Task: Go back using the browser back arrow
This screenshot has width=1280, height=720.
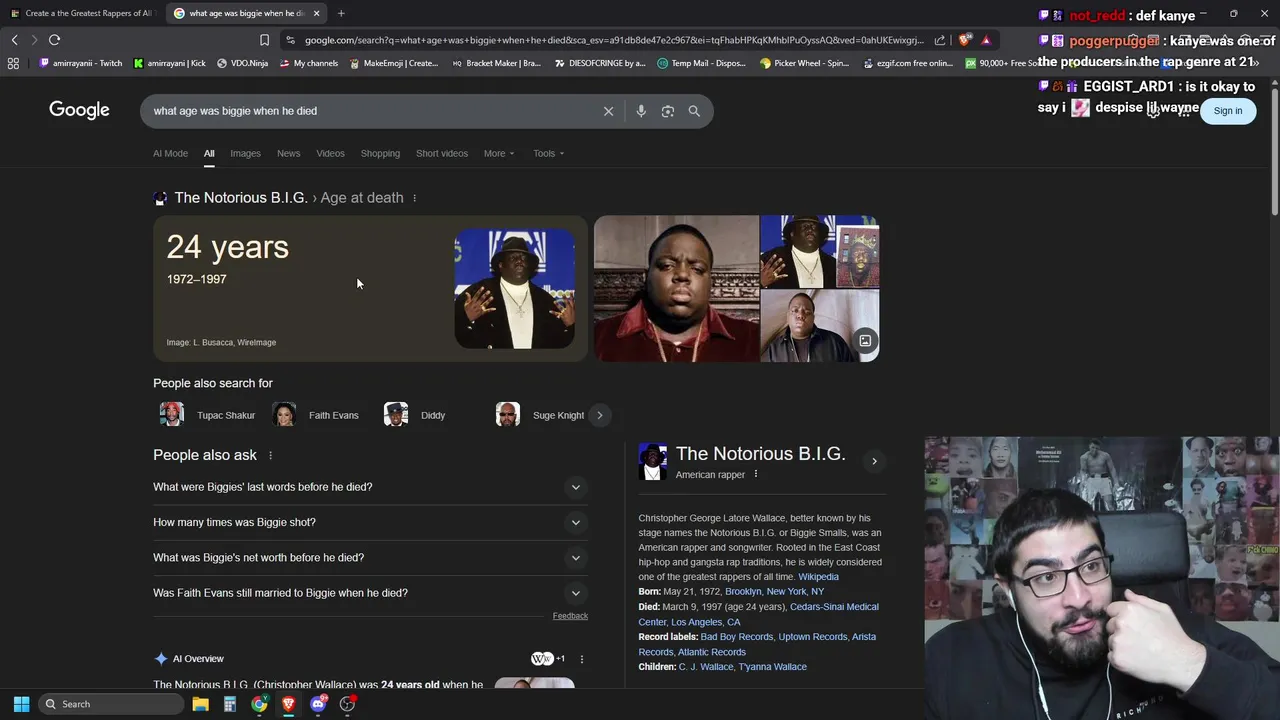Action: coord(15,40)
